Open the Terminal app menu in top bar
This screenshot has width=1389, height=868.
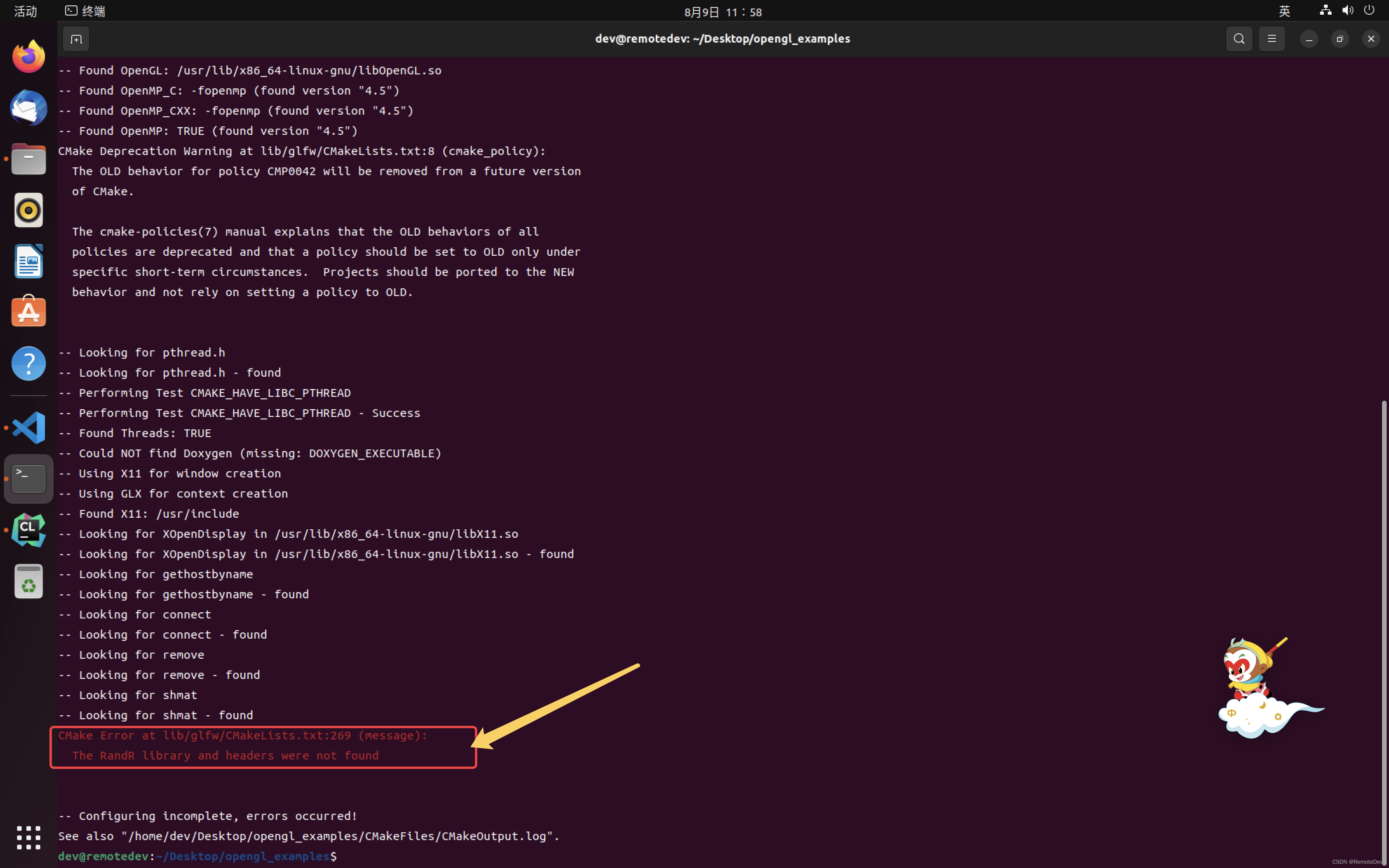click(x=85, y=11)
